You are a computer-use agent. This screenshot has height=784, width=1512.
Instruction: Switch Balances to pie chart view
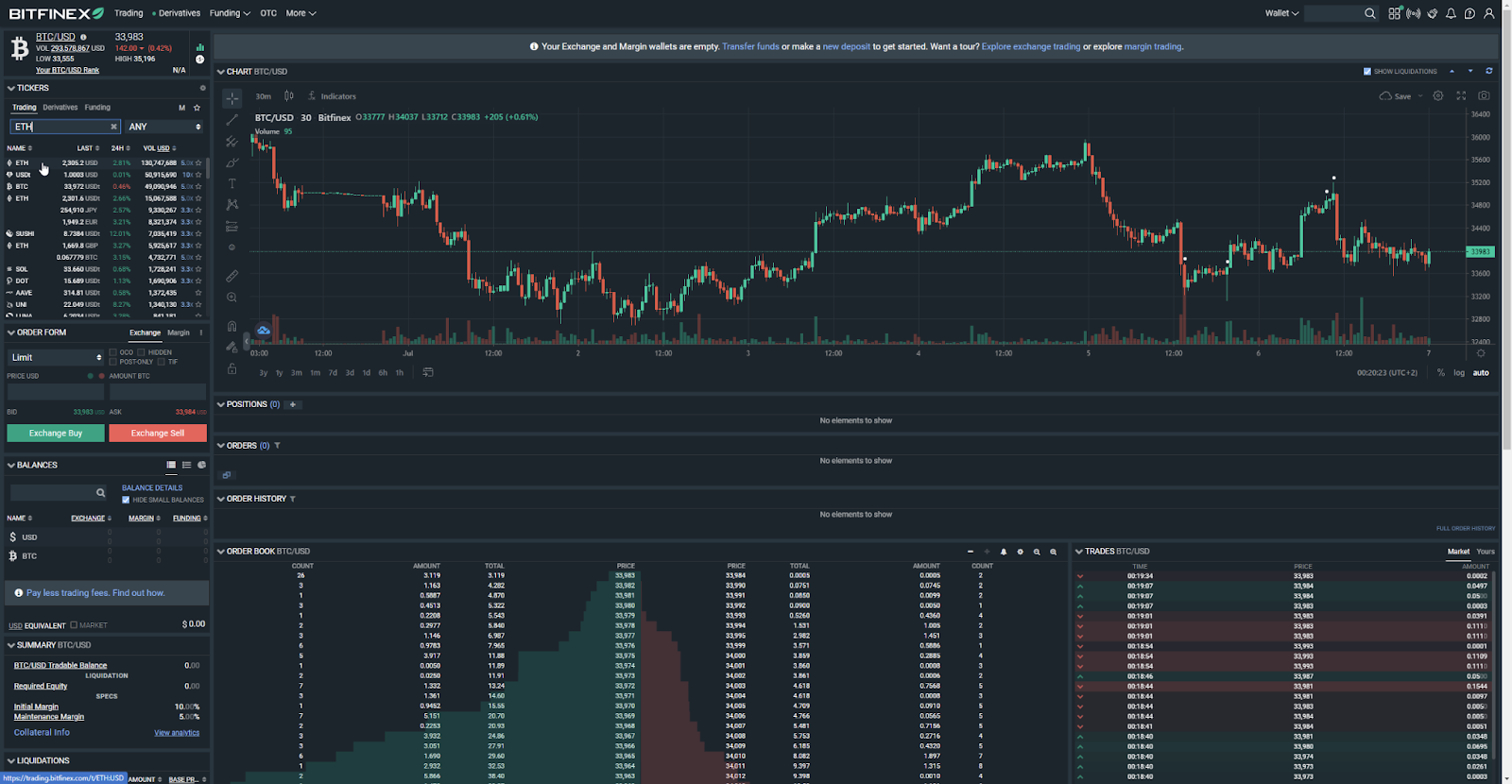point(202,465)
